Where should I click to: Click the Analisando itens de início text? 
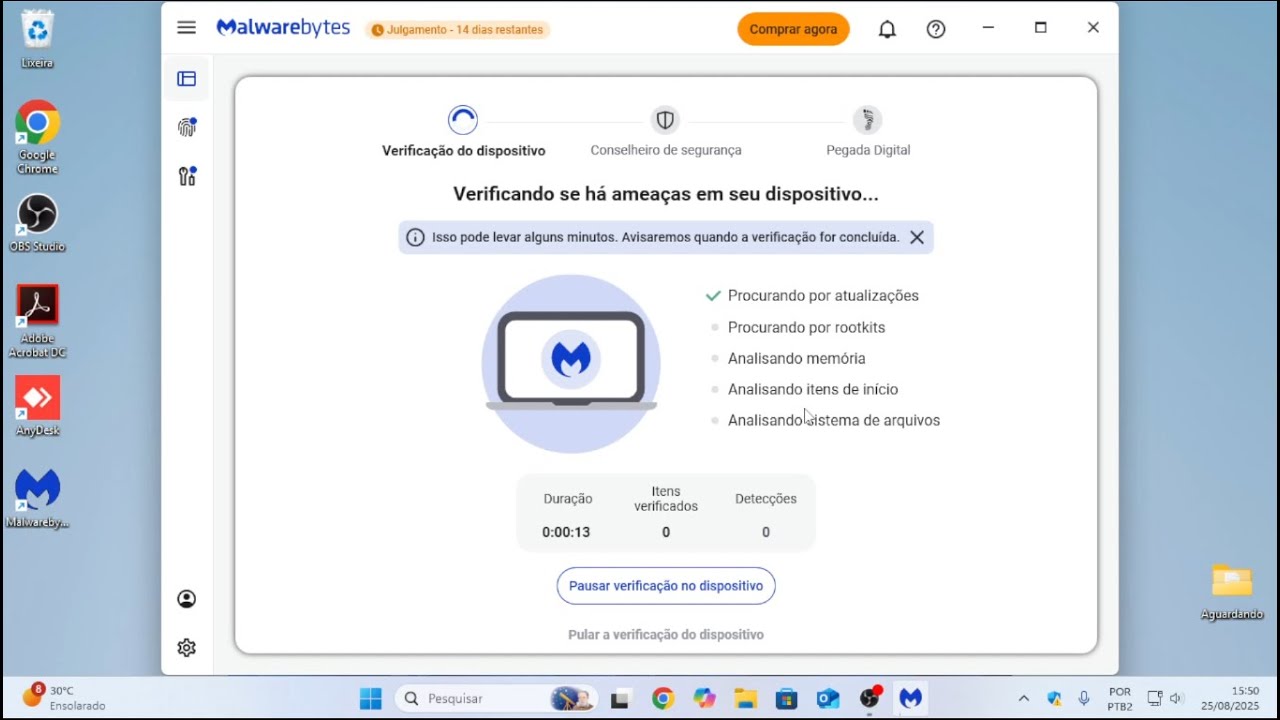[x=813, y=390]
